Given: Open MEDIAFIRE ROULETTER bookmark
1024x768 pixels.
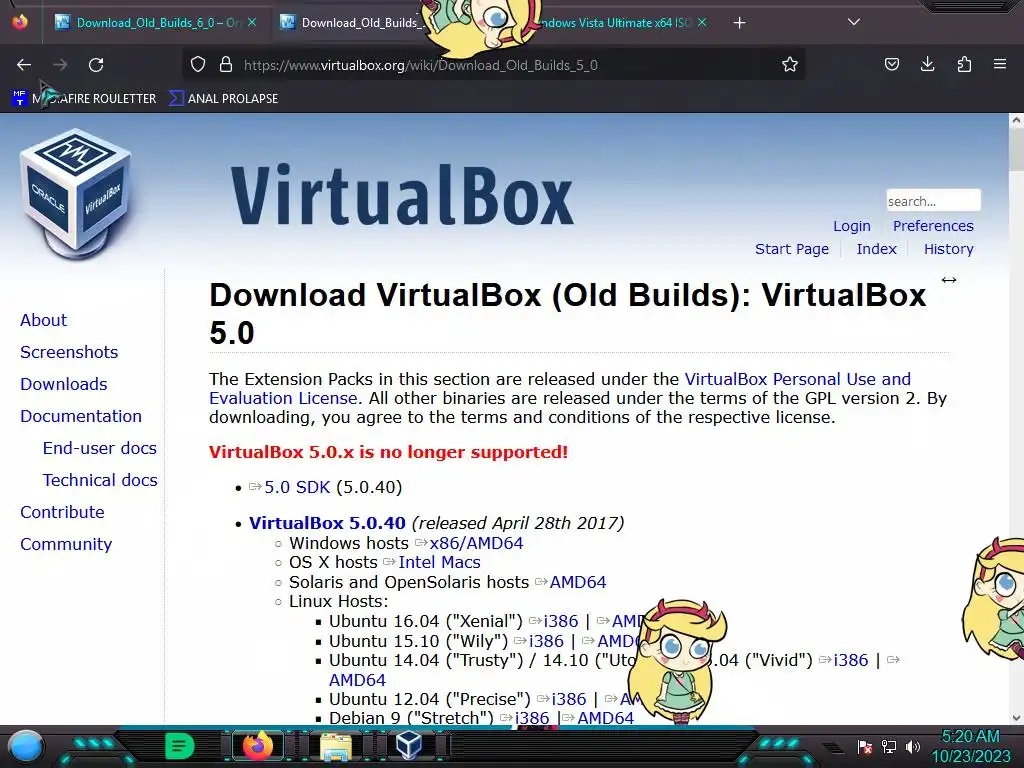Looking at the screenshot, I should tap(84, 99).
